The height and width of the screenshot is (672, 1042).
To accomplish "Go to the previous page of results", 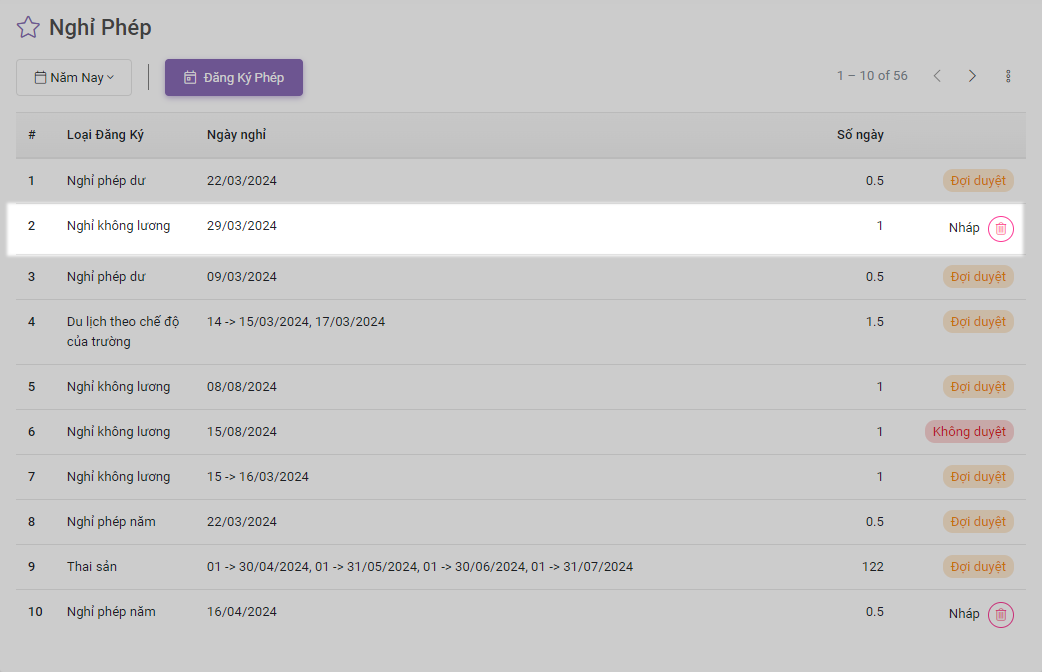I will point(937,76).
